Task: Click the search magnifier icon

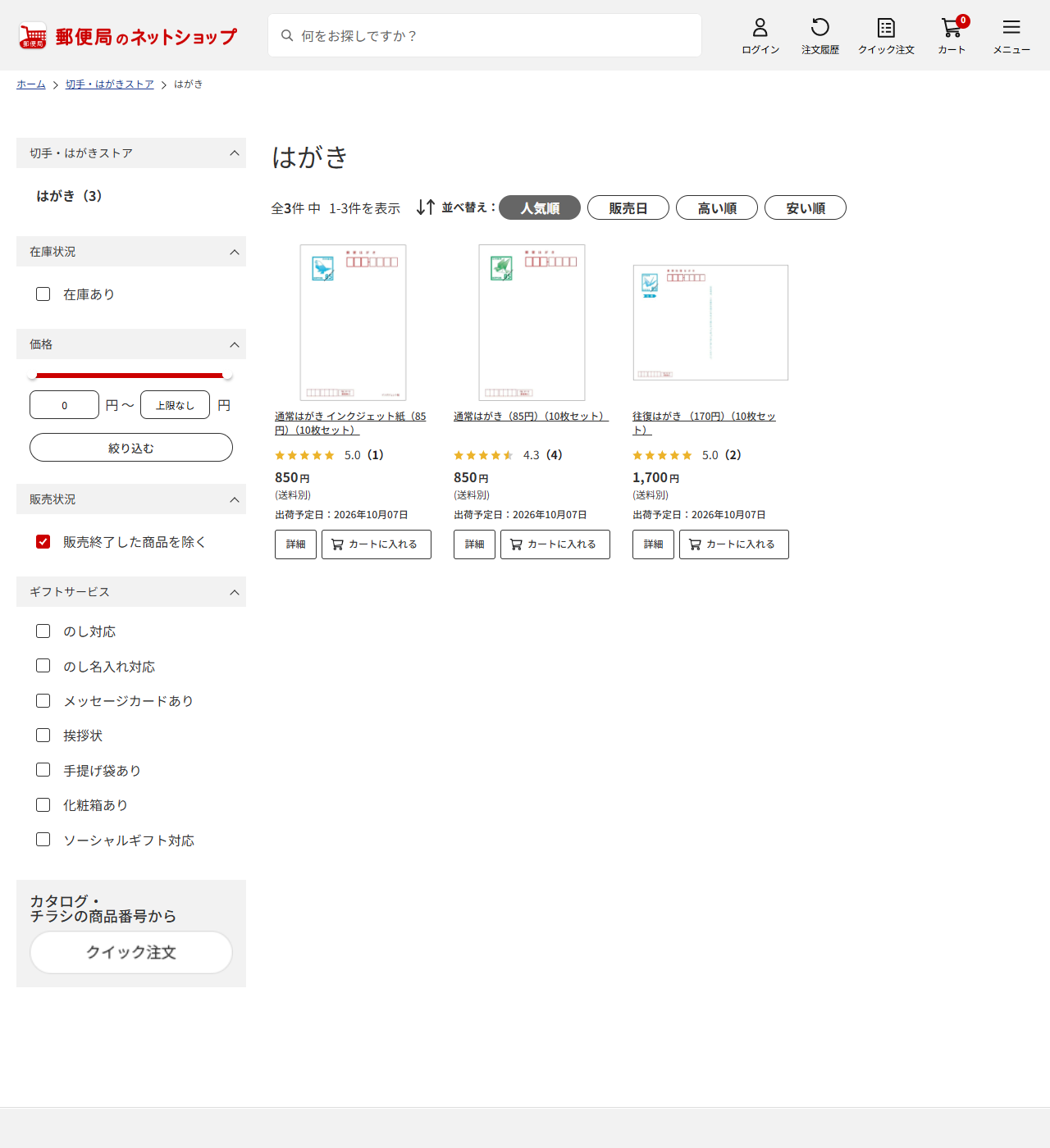Action: [x=287, y=35]
